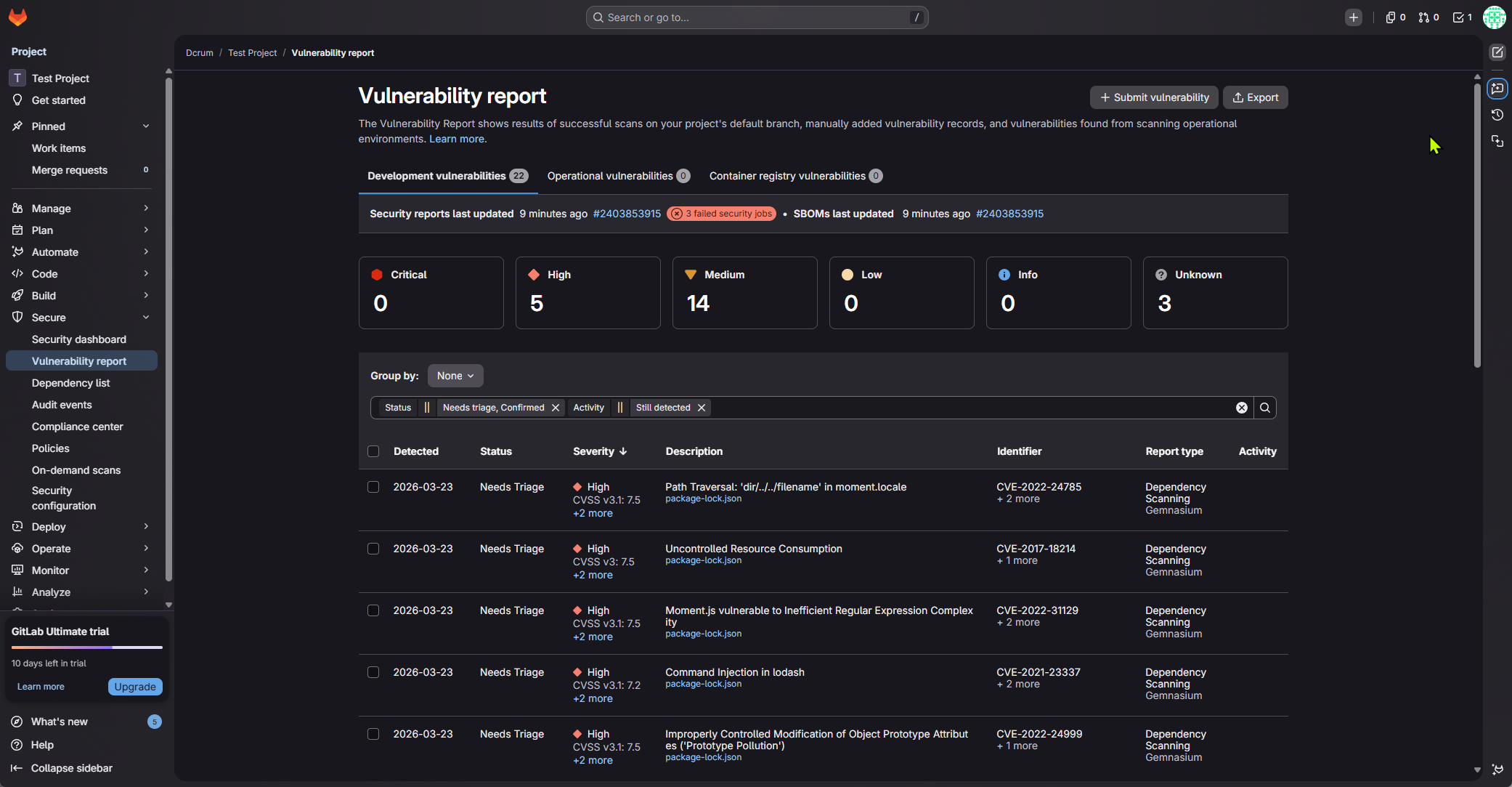
Task: Open the Group by None dropdown
Action: click(455, 376)
